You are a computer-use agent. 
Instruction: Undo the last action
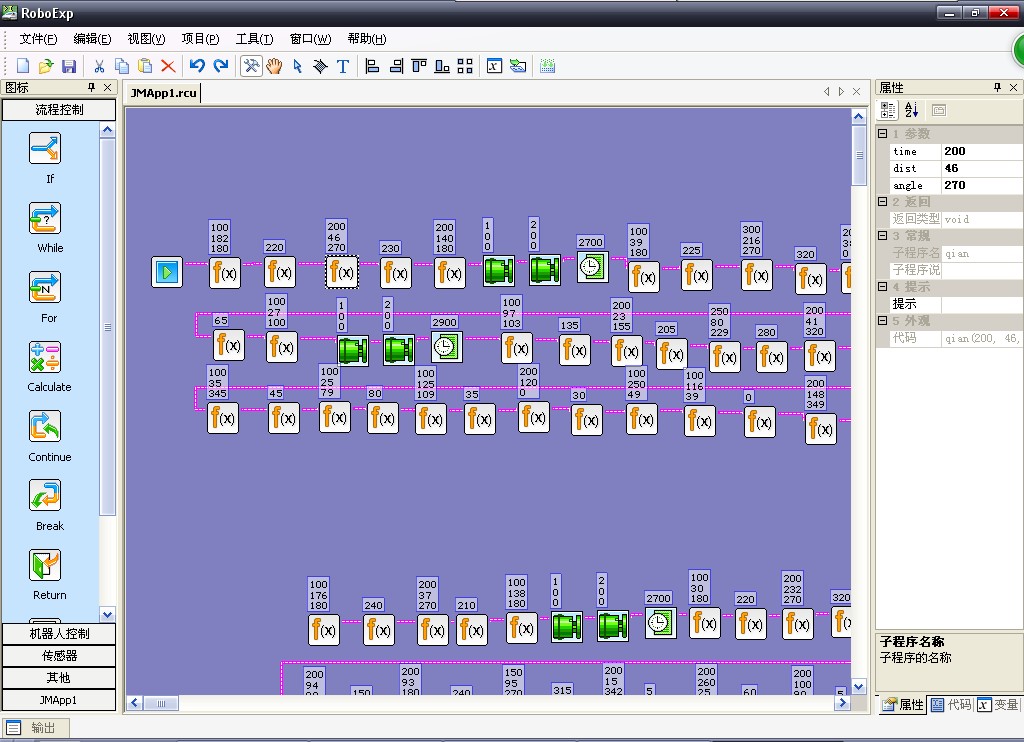(197, 66)
